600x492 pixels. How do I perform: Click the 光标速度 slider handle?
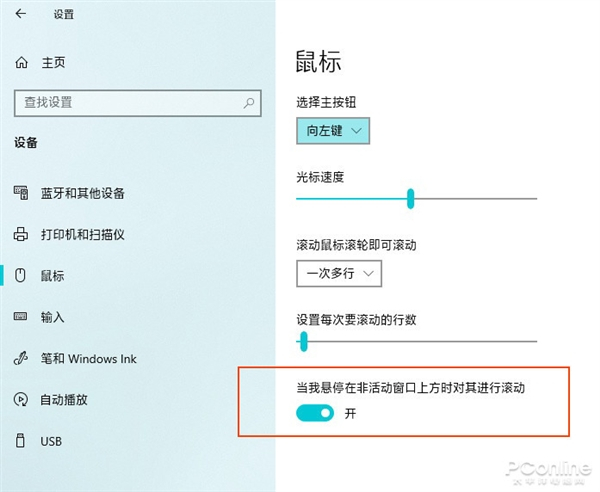coord(411,198)
